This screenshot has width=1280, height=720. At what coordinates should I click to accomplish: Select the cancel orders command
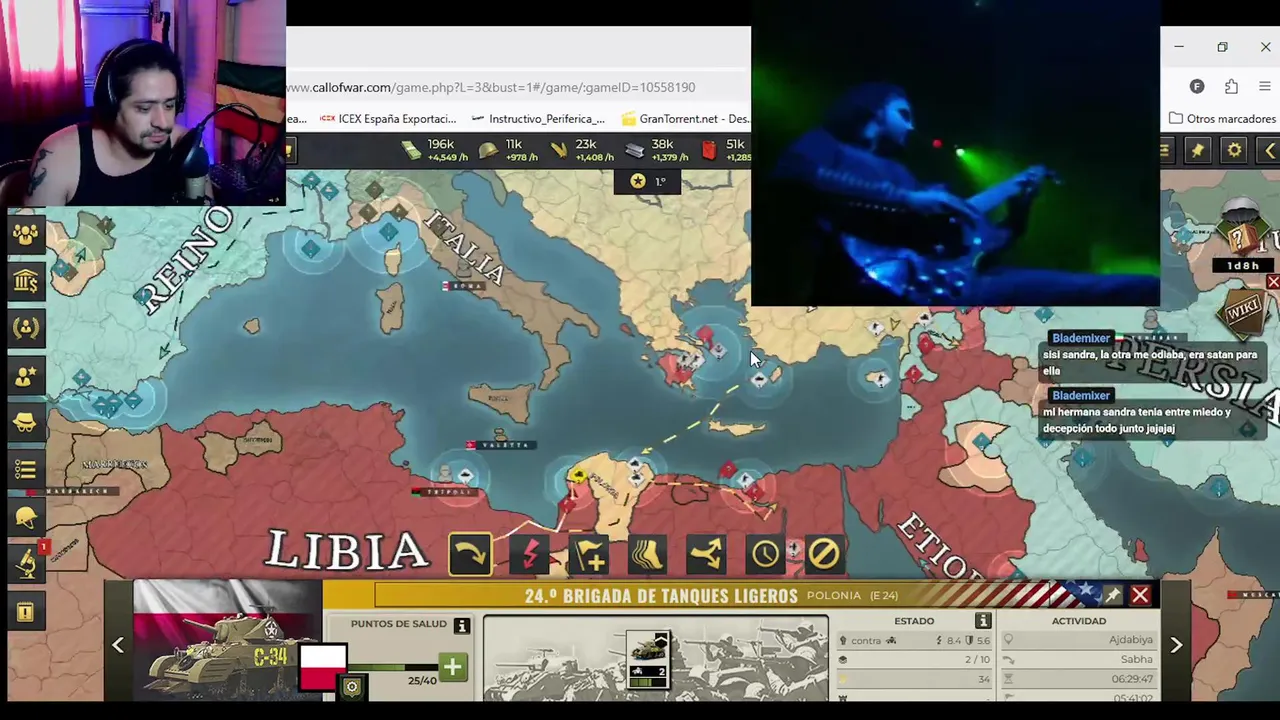point(824,553)
